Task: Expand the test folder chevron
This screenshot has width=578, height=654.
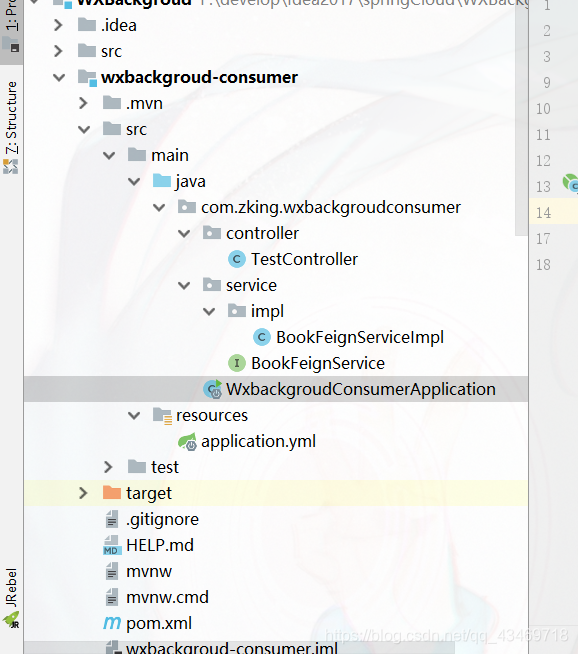Action: pyautogui.click(x=108, y=467)
